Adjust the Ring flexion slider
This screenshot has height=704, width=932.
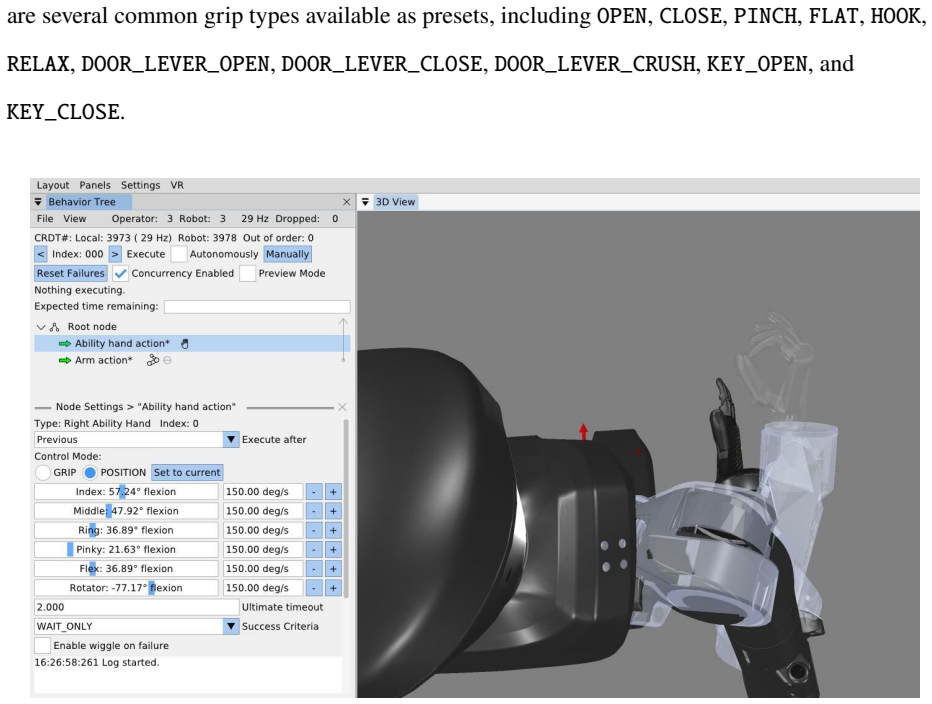pos(126,530)
